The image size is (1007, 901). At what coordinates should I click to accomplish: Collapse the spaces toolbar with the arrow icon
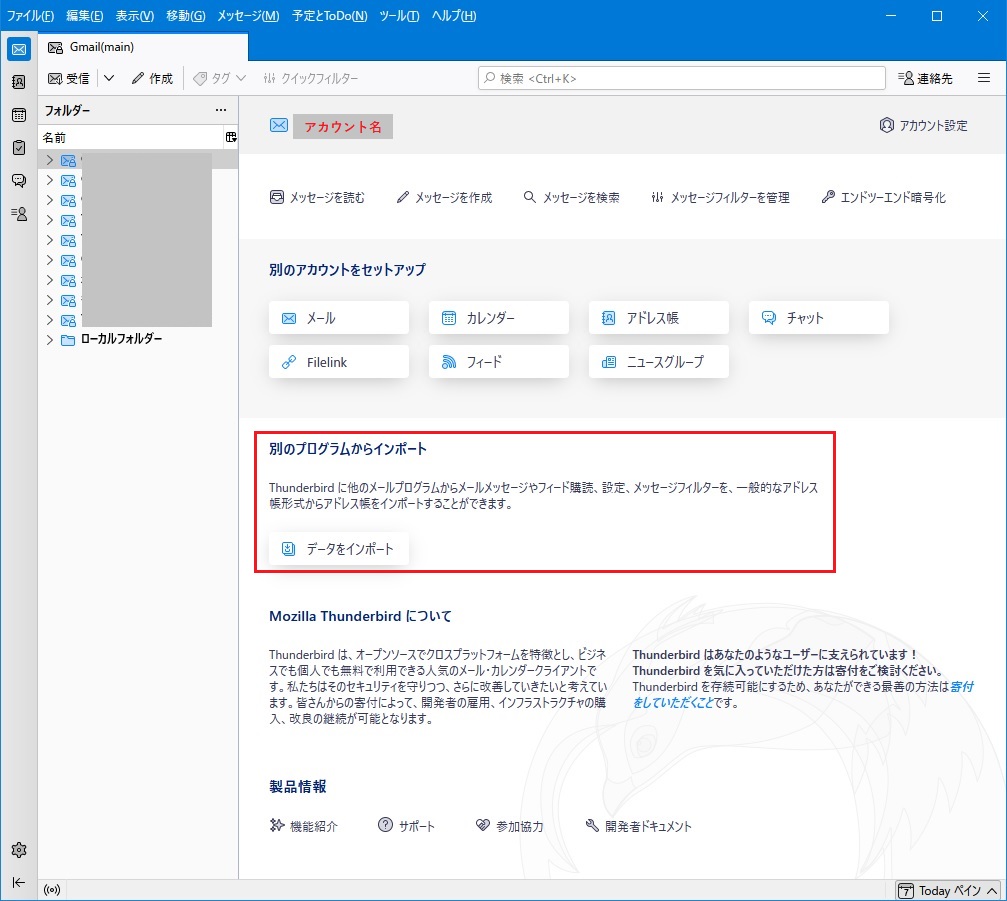point(18,882)
